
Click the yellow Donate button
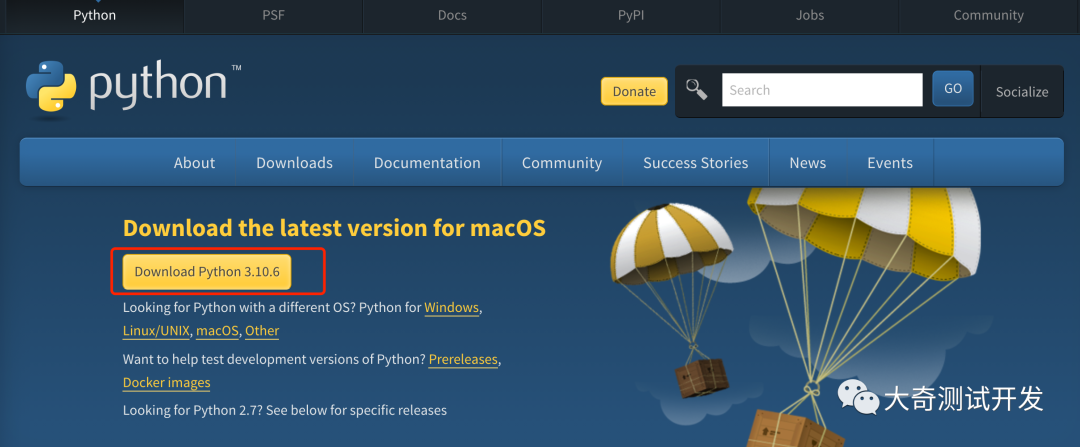634,91
